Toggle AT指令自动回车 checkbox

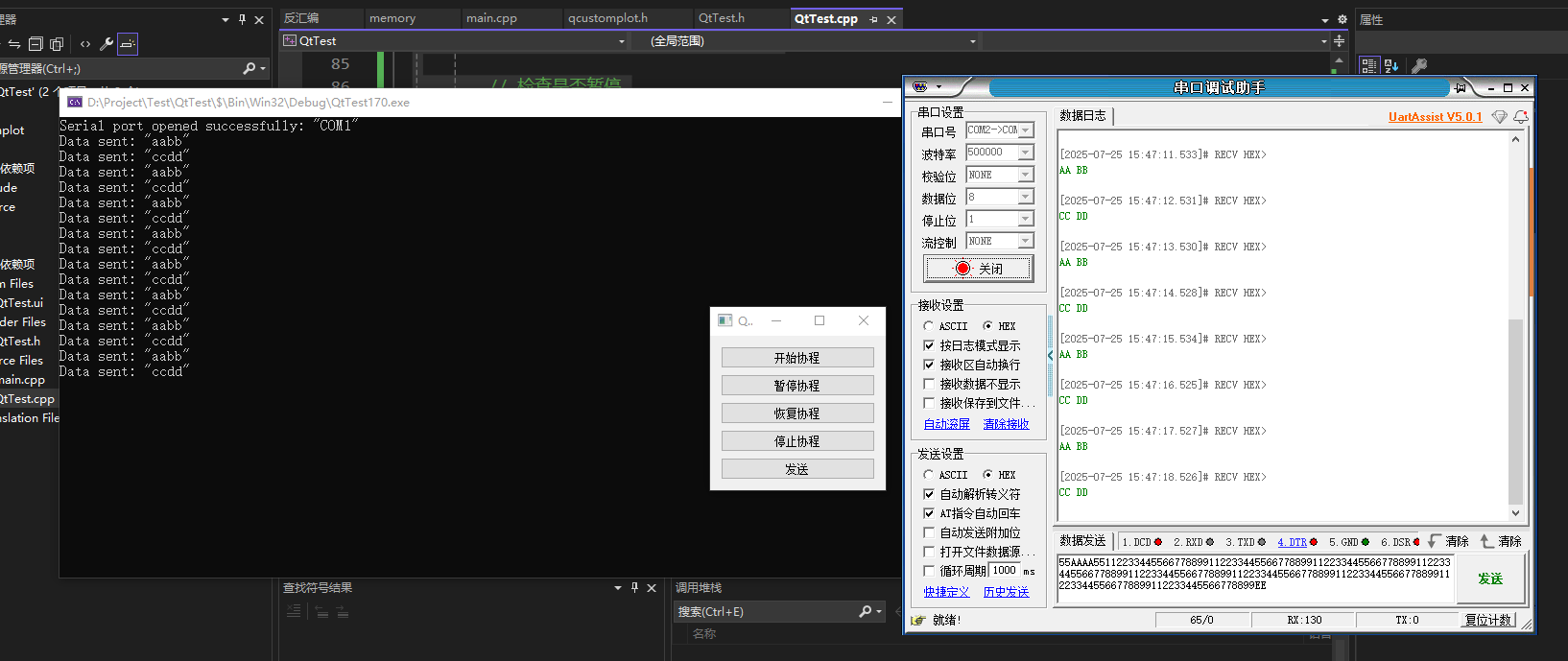[x=929, y=513]
